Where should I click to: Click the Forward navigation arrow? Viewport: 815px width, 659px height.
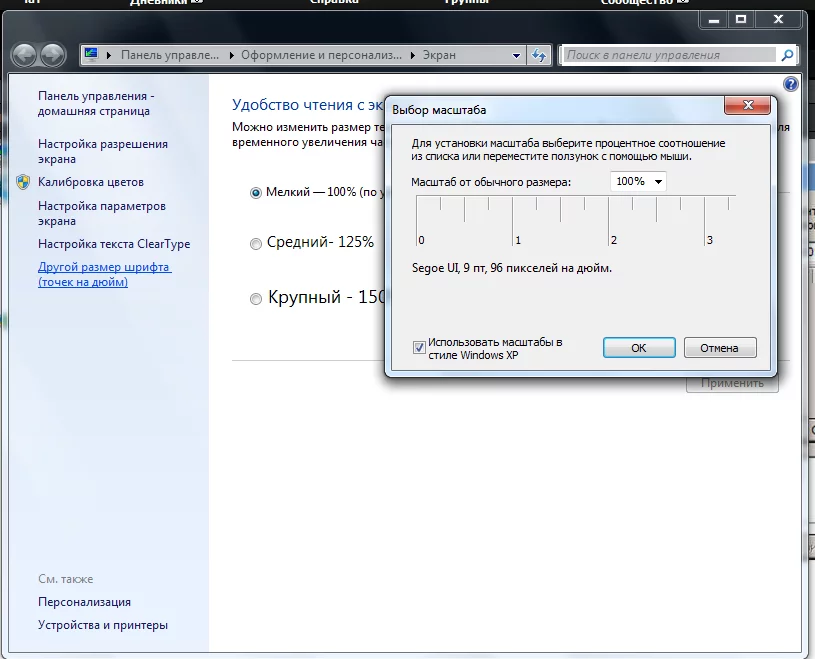coord(53,55)
